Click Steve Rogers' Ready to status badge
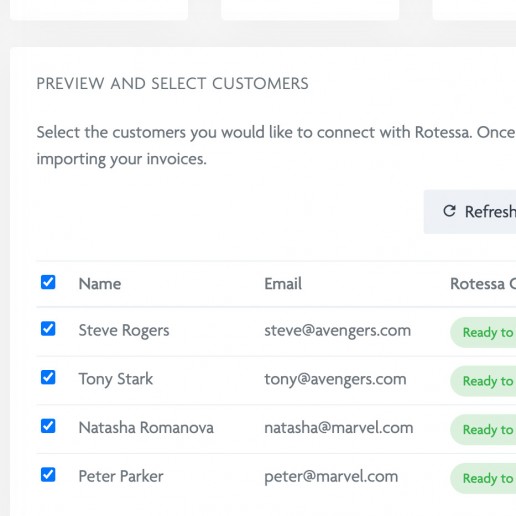The image size is (516, 516). point(483,332)
